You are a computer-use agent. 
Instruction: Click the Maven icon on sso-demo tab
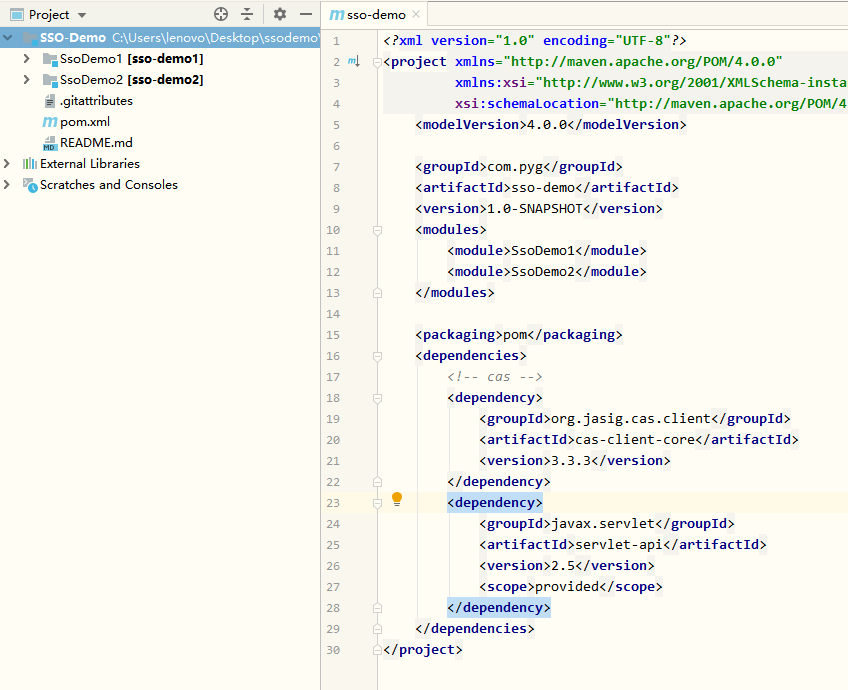336,15
